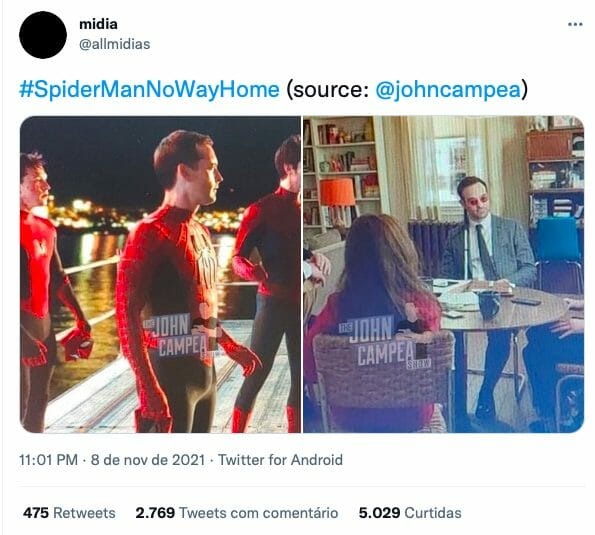Open the @johncampea mention link

[x=448, y=90]
